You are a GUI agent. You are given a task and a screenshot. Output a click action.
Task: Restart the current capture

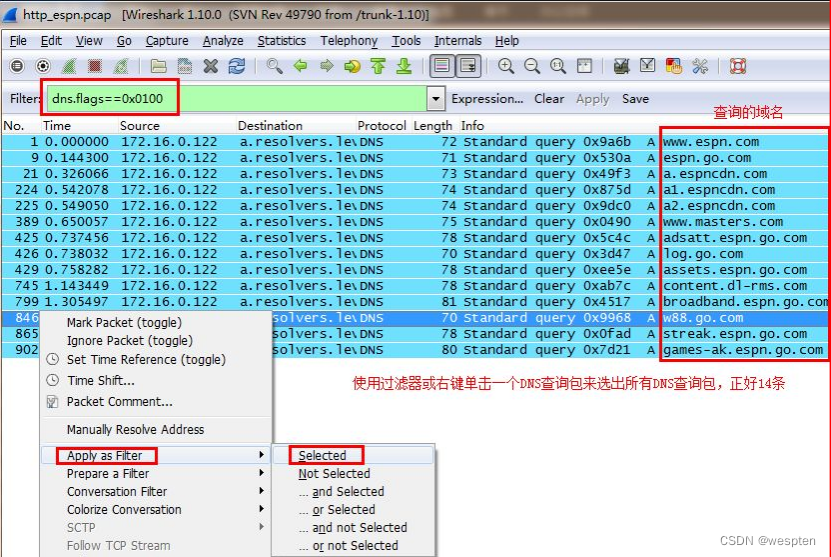121,66
